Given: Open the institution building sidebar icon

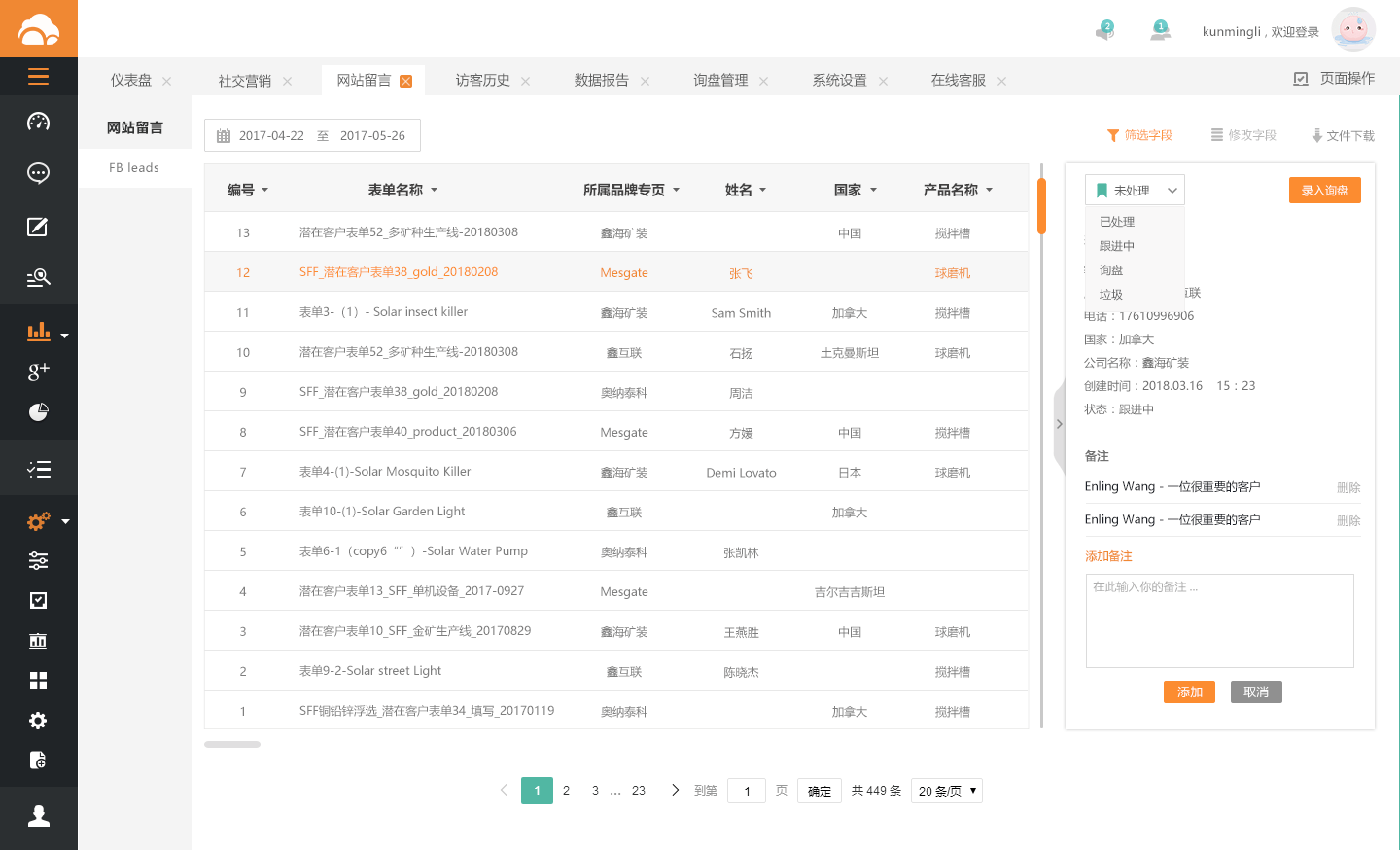Looking at the screenshot, I should [39, 641].
